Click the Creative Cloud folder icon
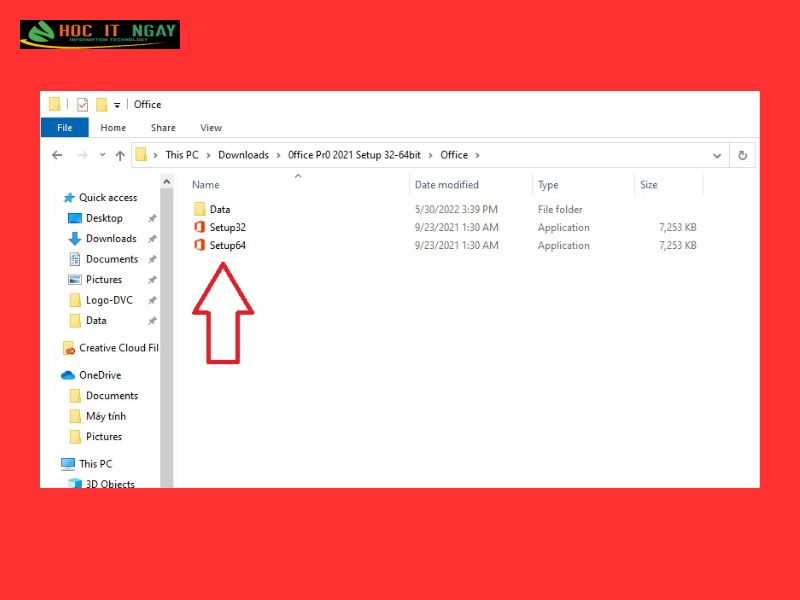 [x=69, y=348]
